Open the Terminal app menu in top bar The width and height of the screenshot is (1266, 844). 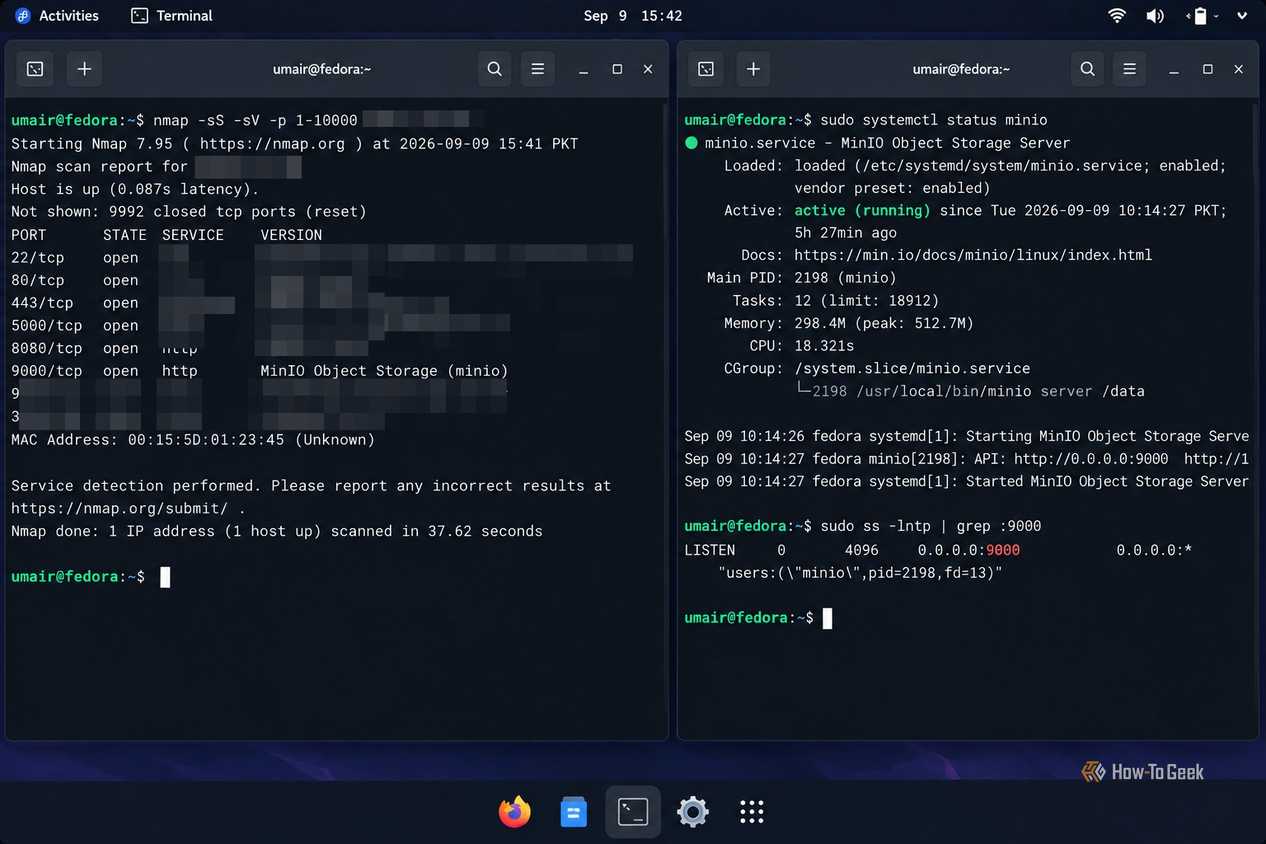172,16
